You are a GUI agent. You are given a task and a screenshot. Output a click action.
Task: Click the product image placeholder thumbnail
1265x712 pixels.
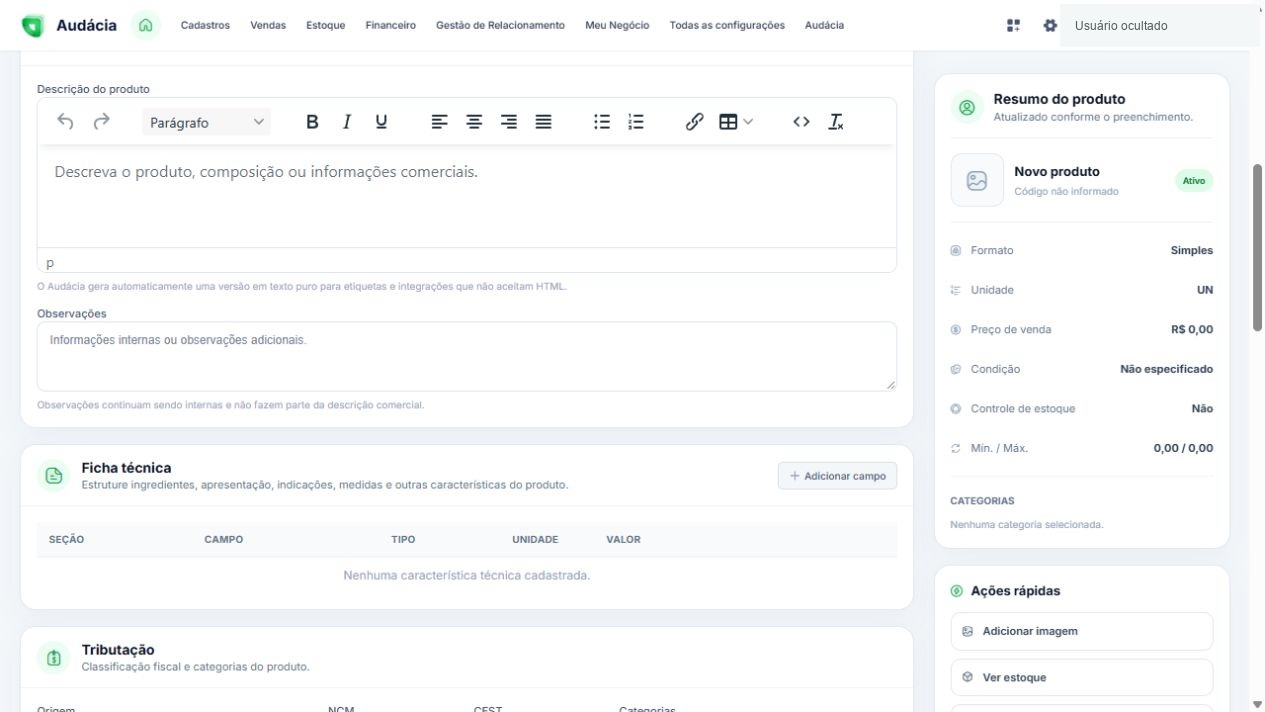tap(977, 180)
